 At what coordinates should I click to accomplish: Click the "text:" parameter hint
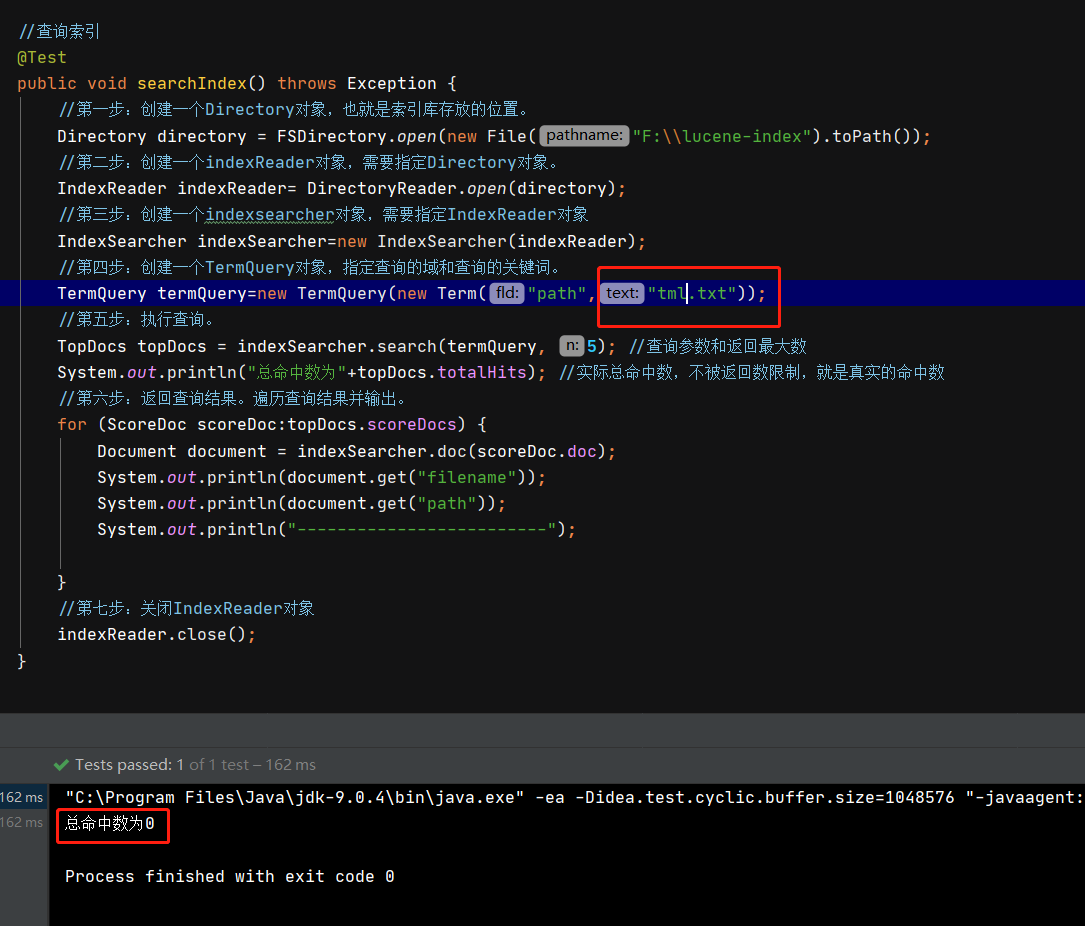[x=621, y=293]
